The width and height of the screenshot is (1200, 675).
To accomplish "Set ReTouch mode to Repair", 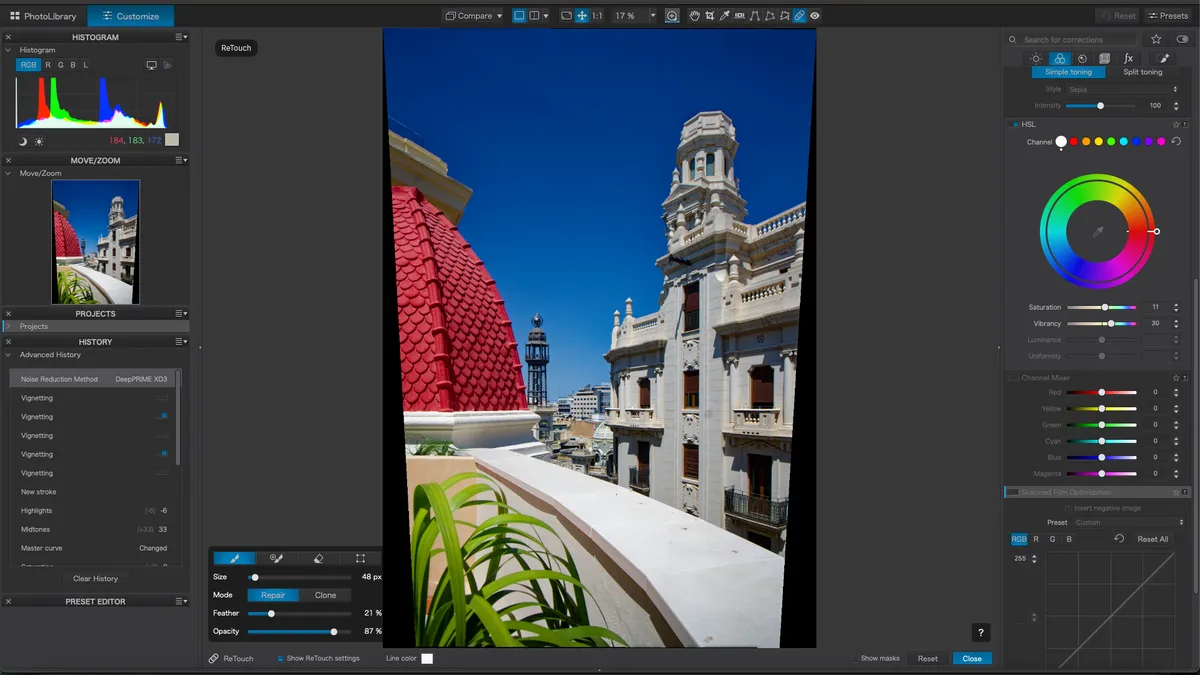I will 273,595.
